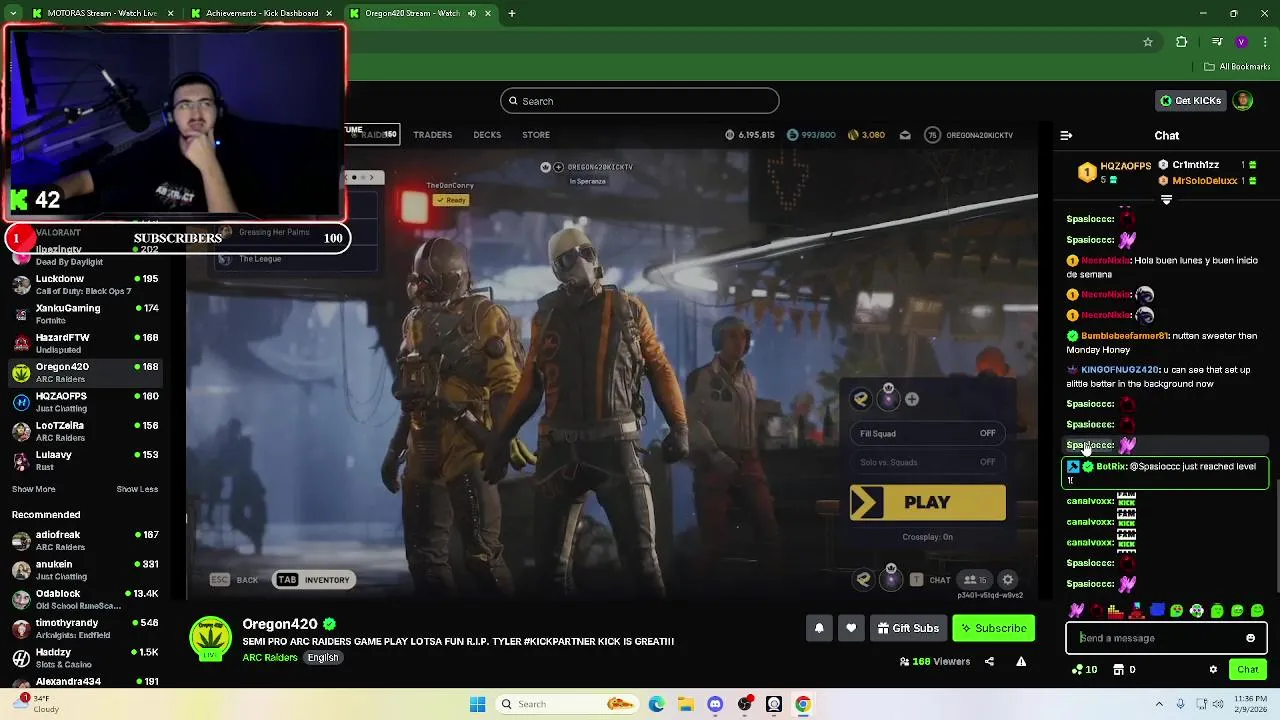Viewport: 1280px width, 720px height.
Task: Click the Windows taskbar Search box
Action: (568, 704)
